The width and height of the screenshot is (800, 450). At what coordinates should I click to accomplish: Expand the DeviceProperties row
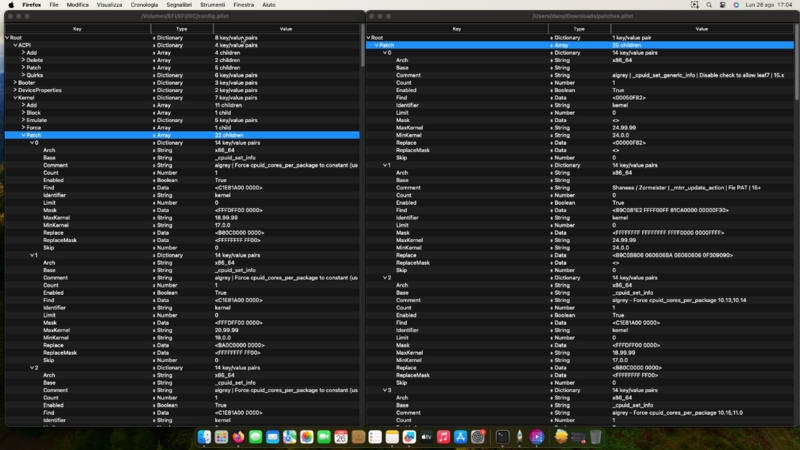point(15,90)
